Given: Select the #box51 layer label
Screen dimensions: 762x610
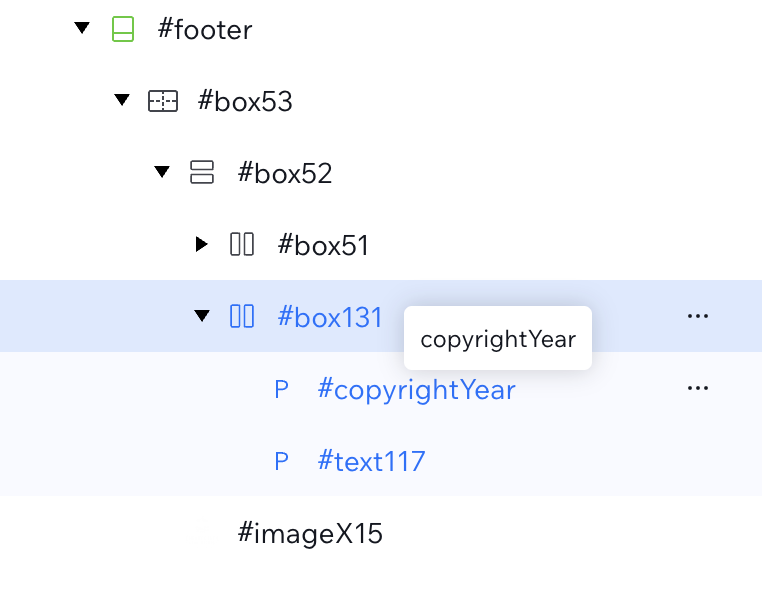Looking at the screenshot, I should 323,245.
